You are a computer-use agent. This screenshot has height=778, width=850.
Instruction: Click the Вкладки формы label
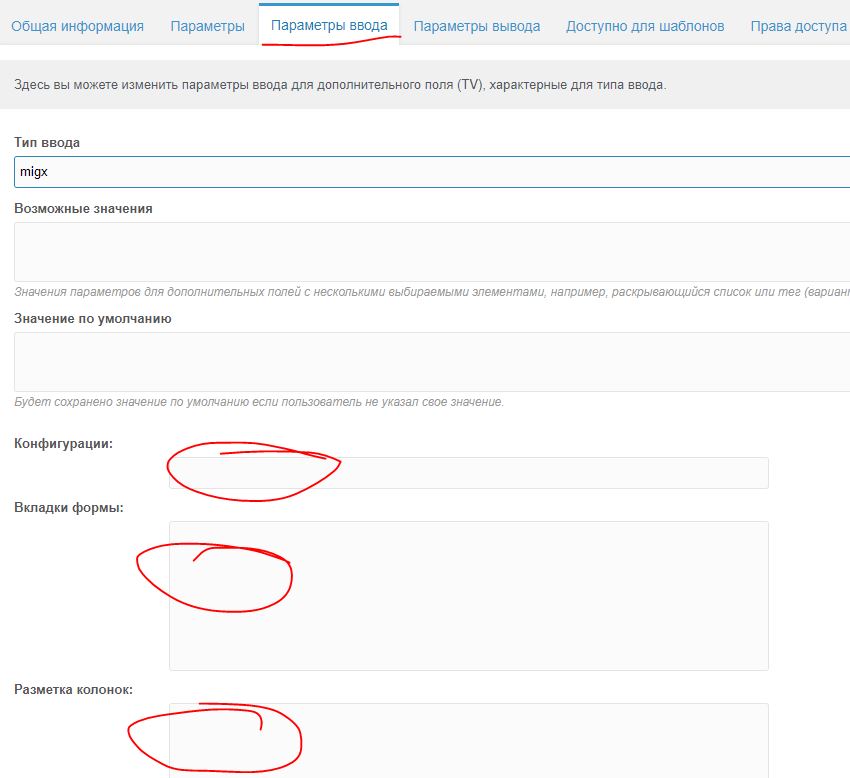click(x=69, y=508)
